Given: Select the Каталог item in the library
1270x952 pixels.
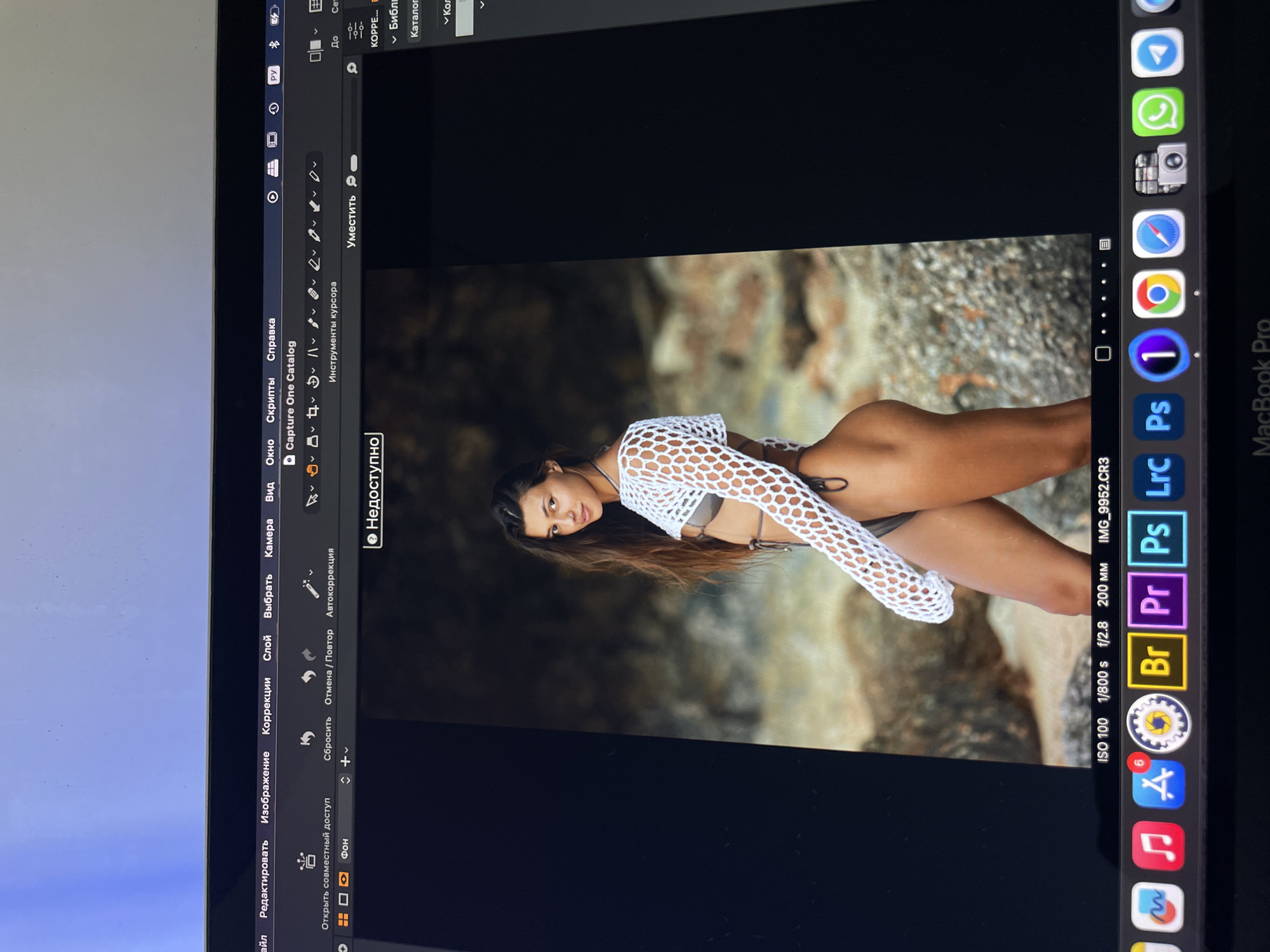Looking at the screenshot, I should (414, 19).
